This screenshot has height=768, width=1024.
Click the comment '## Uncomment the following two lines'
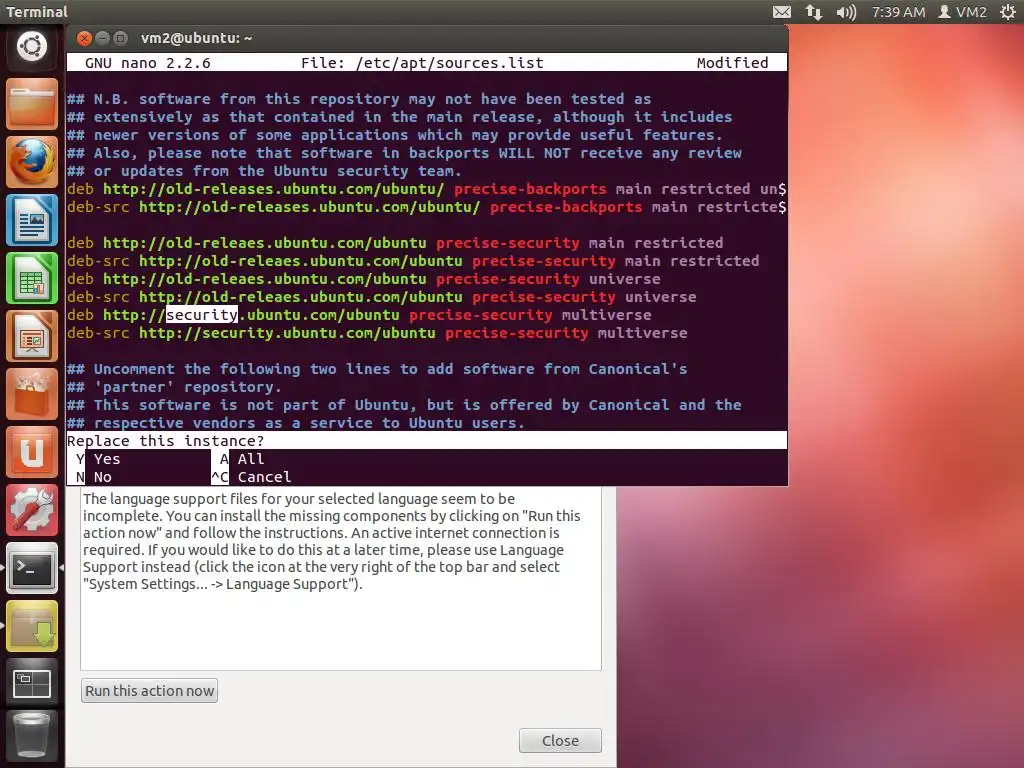pos(377,369)
